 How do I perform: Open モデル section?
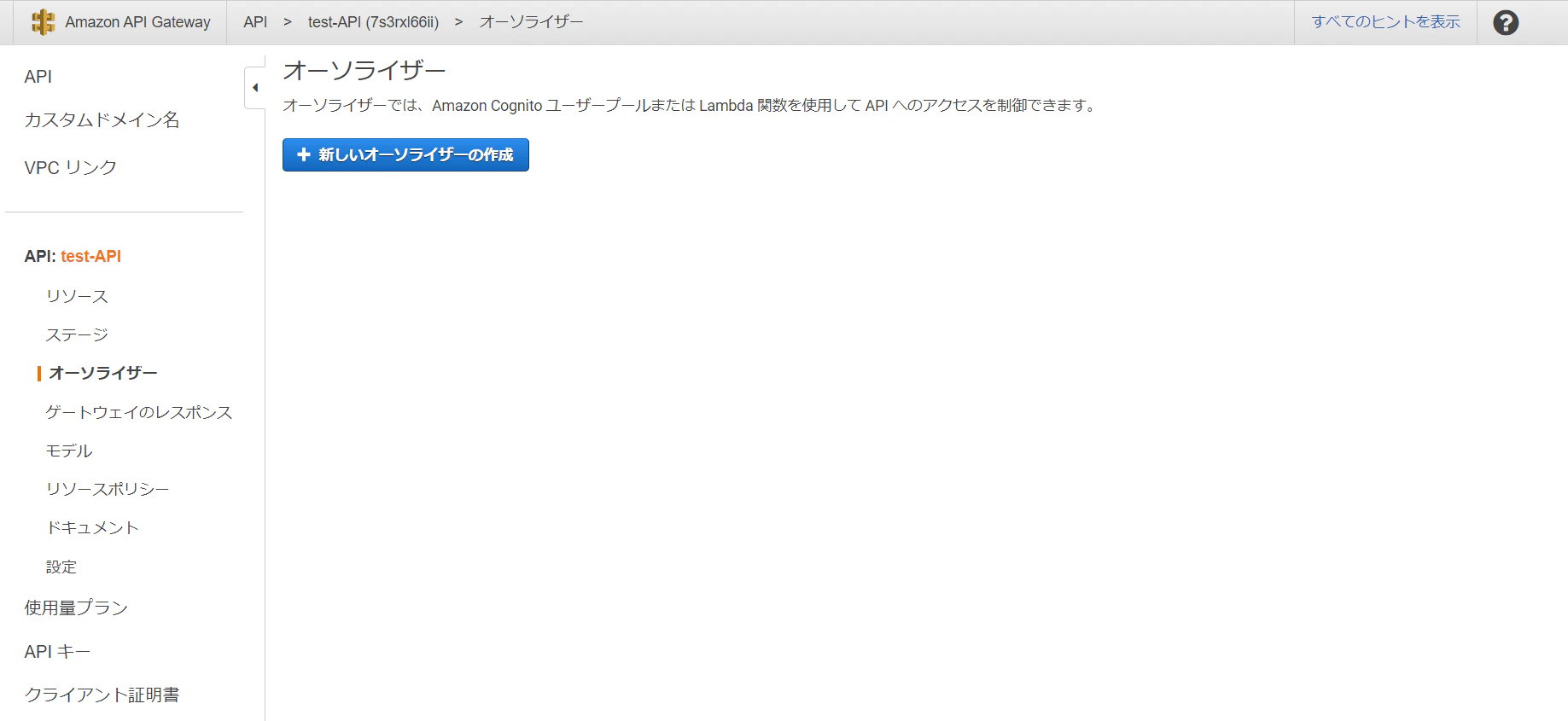pyautogui.click(x=69, y=451)
